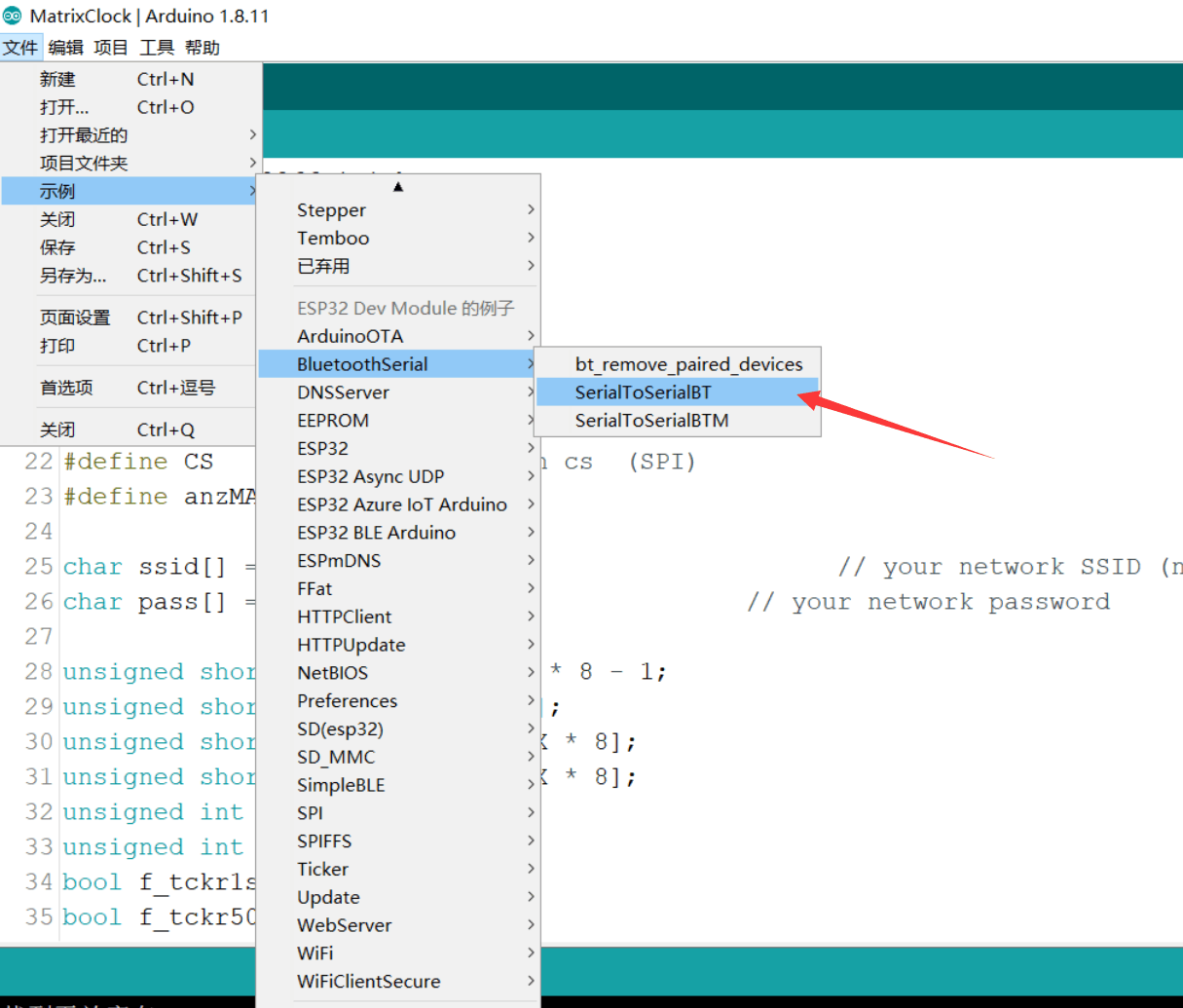
Task: Open the 帮助 menu
Action: click(203, 47)
